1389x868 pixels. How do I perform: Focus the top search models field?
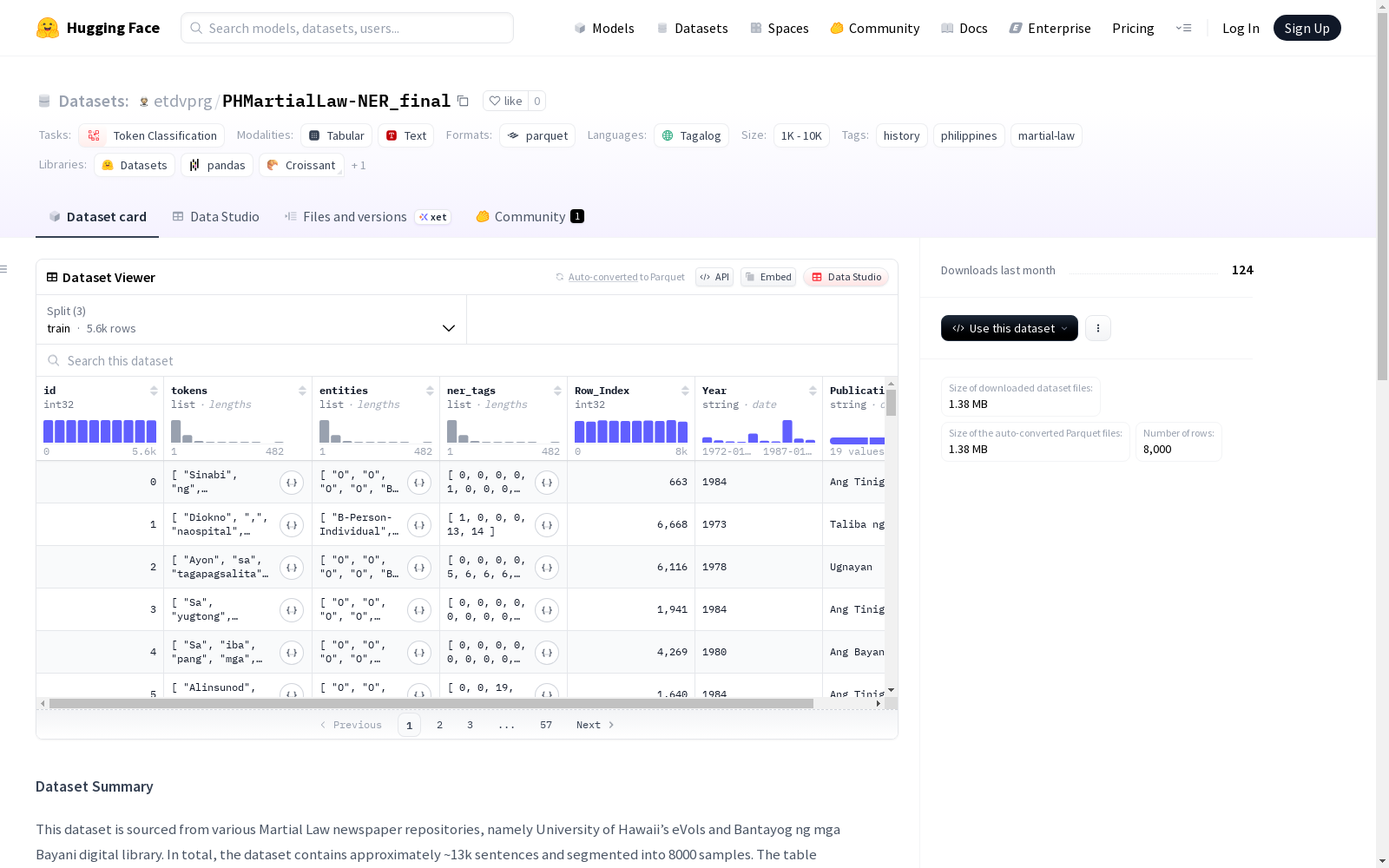tap(347, 28)
